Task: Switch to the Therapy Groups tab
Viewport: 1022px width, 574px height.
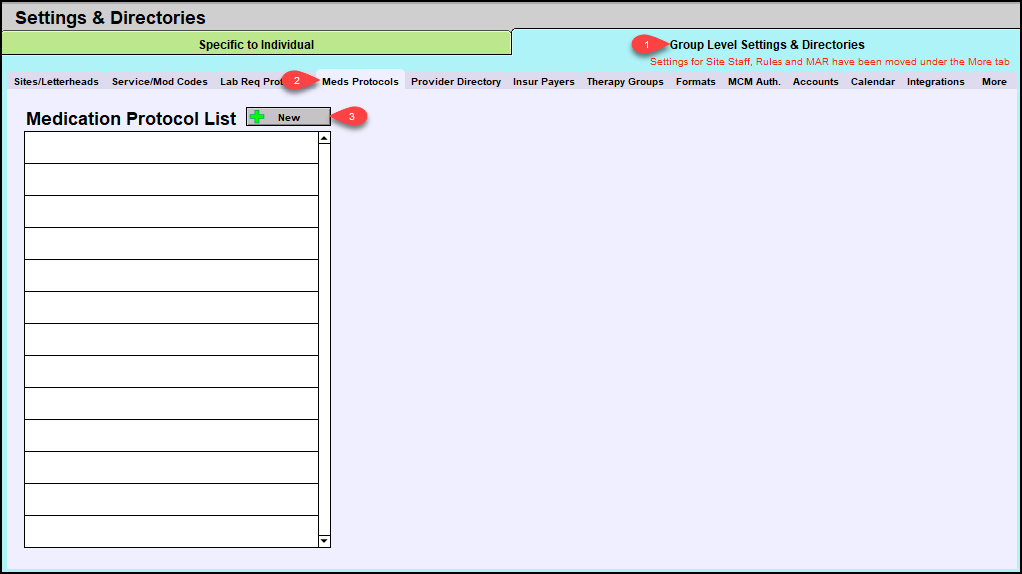Action: point(625,82)
